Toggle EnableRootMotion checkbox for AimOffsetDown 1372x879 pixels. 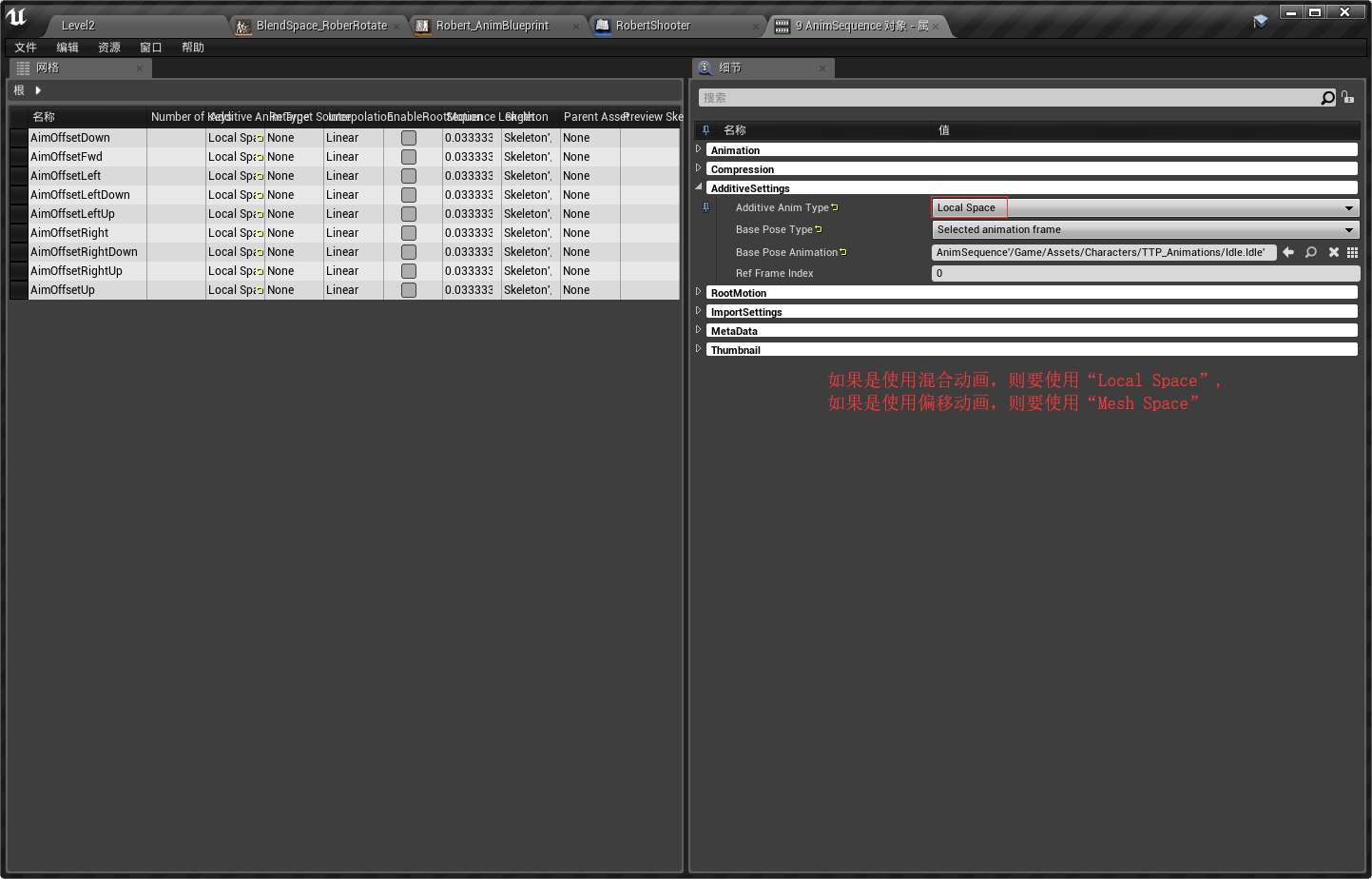(x=409, y=138)
